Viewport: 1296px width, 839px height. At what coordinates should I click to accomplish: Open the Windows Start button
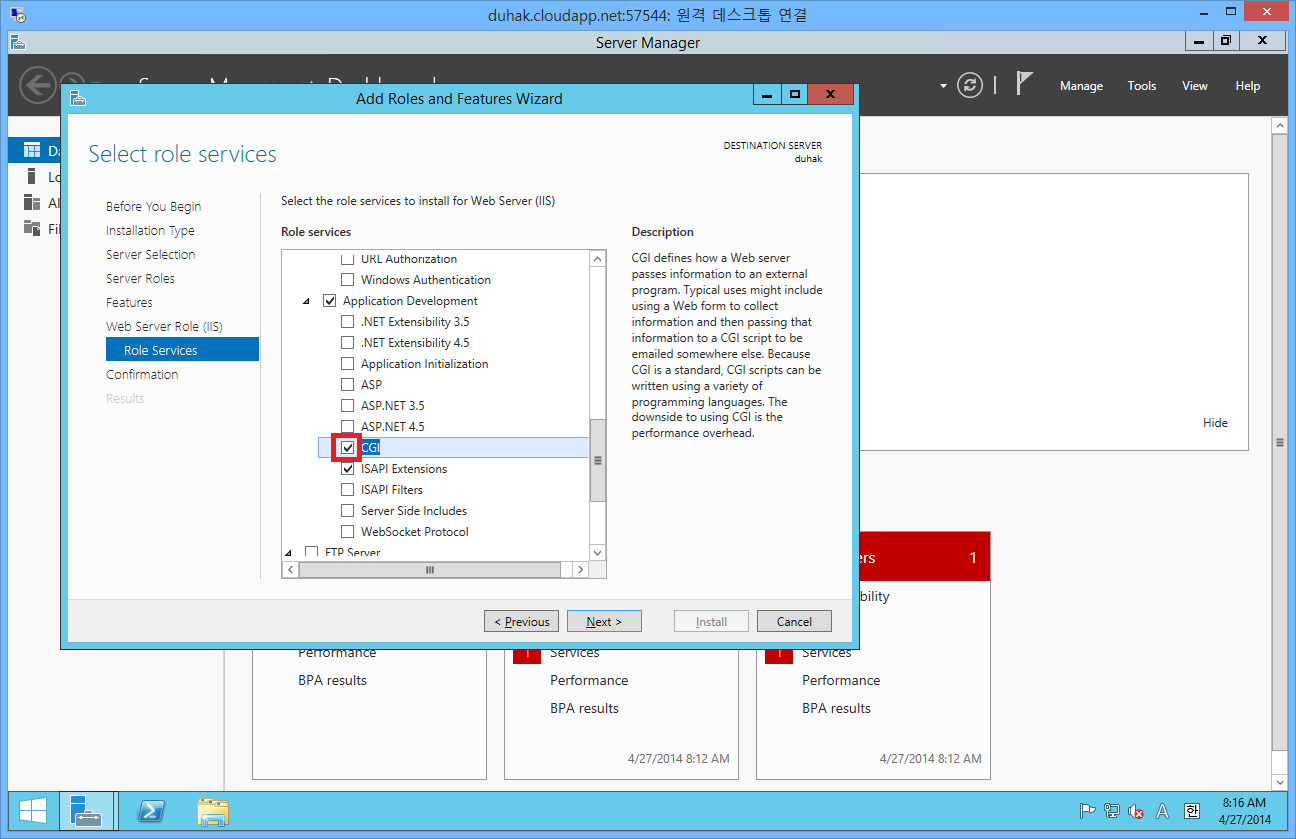pyautogui.click(x=33, y=811)
